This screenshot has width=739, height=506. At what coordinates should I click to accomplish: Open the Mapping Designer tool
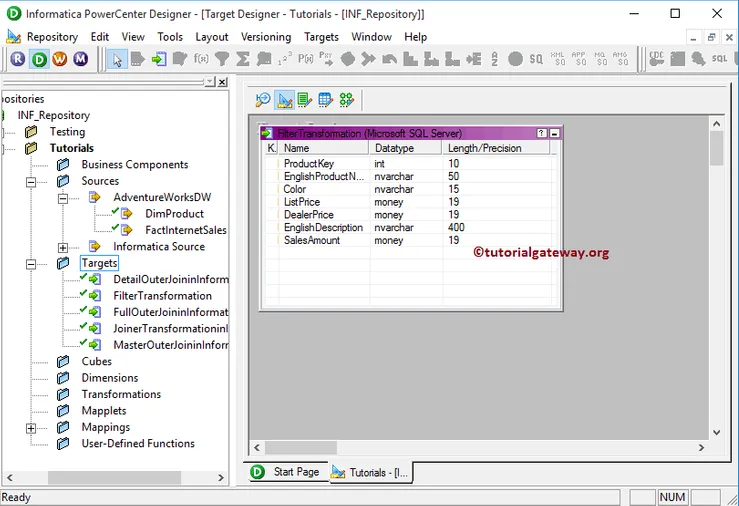click(346, 100)
